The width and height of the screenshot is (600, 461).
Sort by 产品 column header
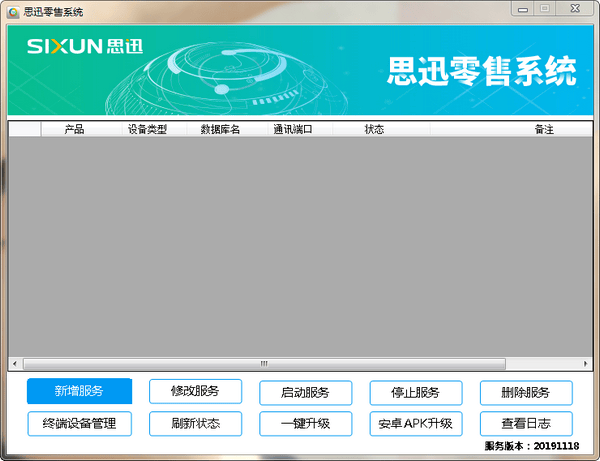click(74, 129)
